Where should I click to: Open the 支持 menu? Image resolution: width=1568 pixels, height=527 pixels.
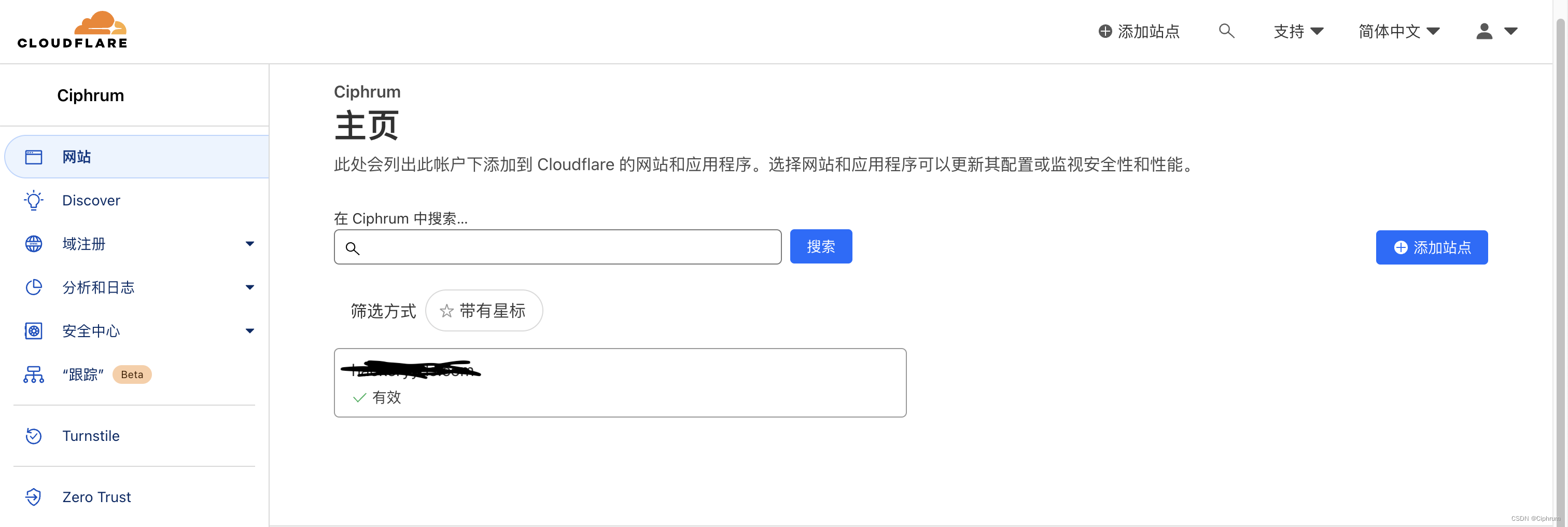[1298, 31]
